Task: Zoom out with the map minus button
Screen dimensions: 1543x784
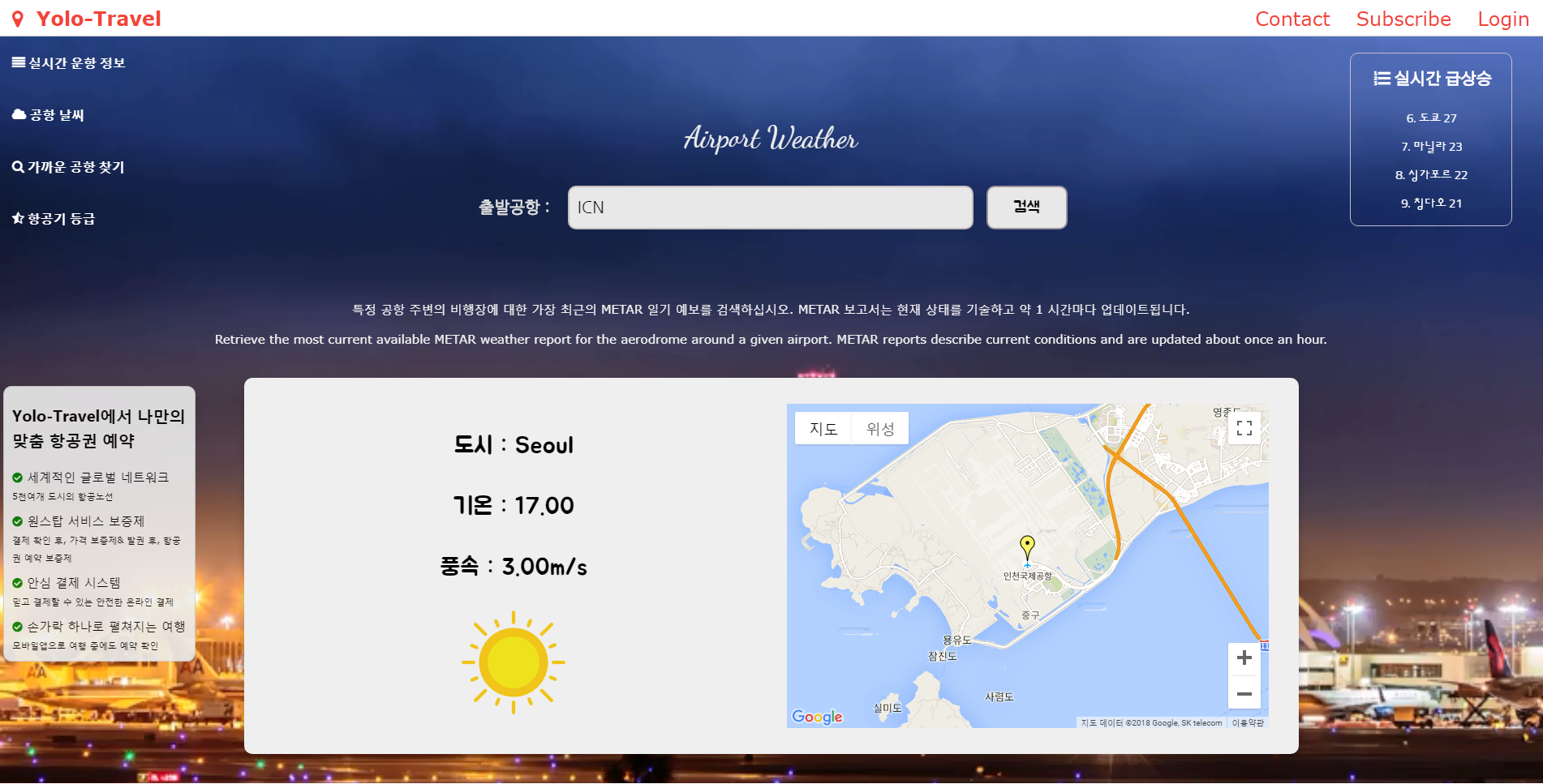Action: pos(1244,693)
